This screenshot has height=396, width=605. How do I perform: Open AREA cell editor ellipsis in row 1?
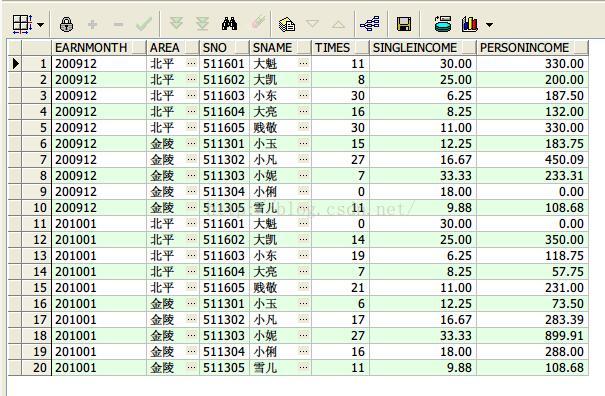(x=191, y=63)
